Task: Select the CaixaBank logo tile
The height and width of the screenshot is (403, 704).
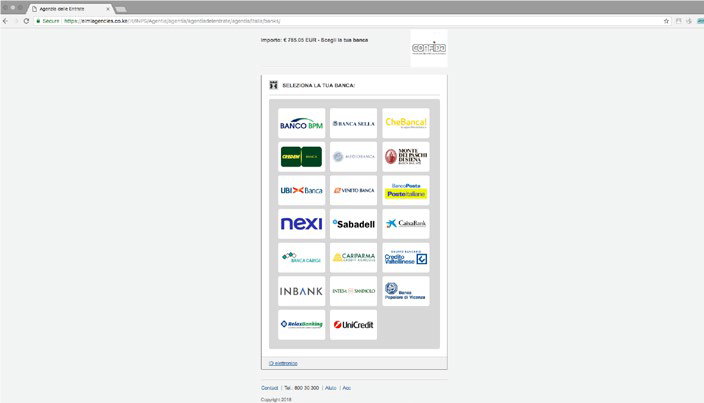Action: point(406,223)
